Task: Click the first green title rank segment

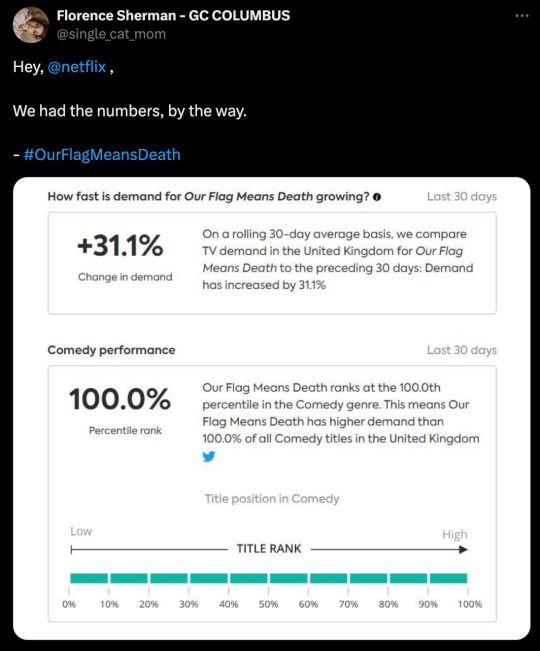Action: pos(89,578)
